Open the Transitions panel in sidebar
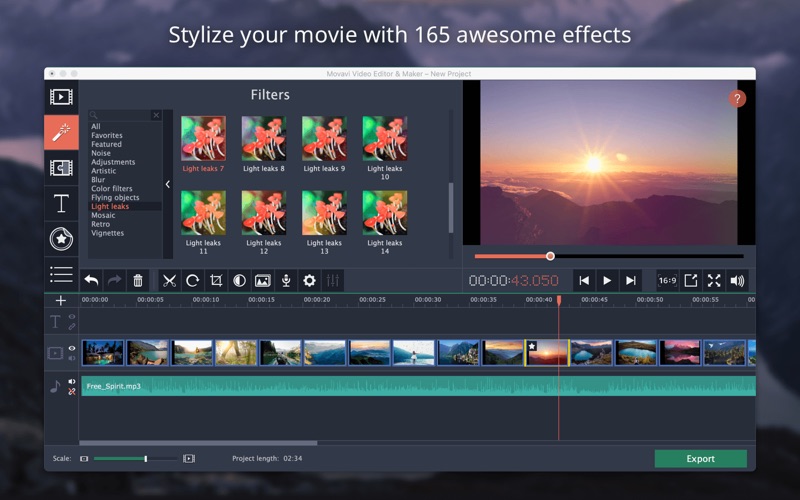Image resolution: width=800 pixels, height=500 pixels. (61, 168)
